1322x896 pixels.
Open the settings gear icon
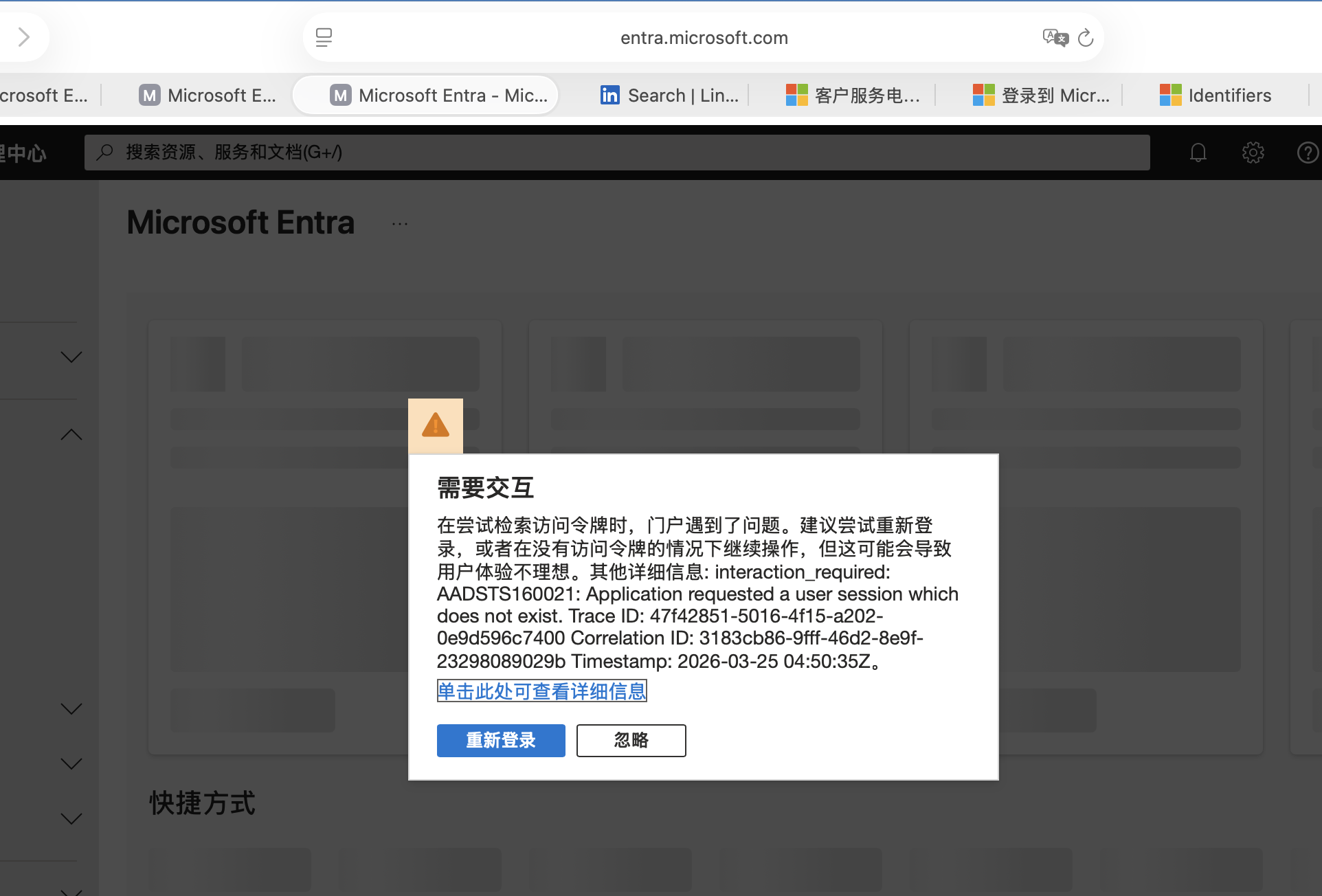[x=1253, y=153]
